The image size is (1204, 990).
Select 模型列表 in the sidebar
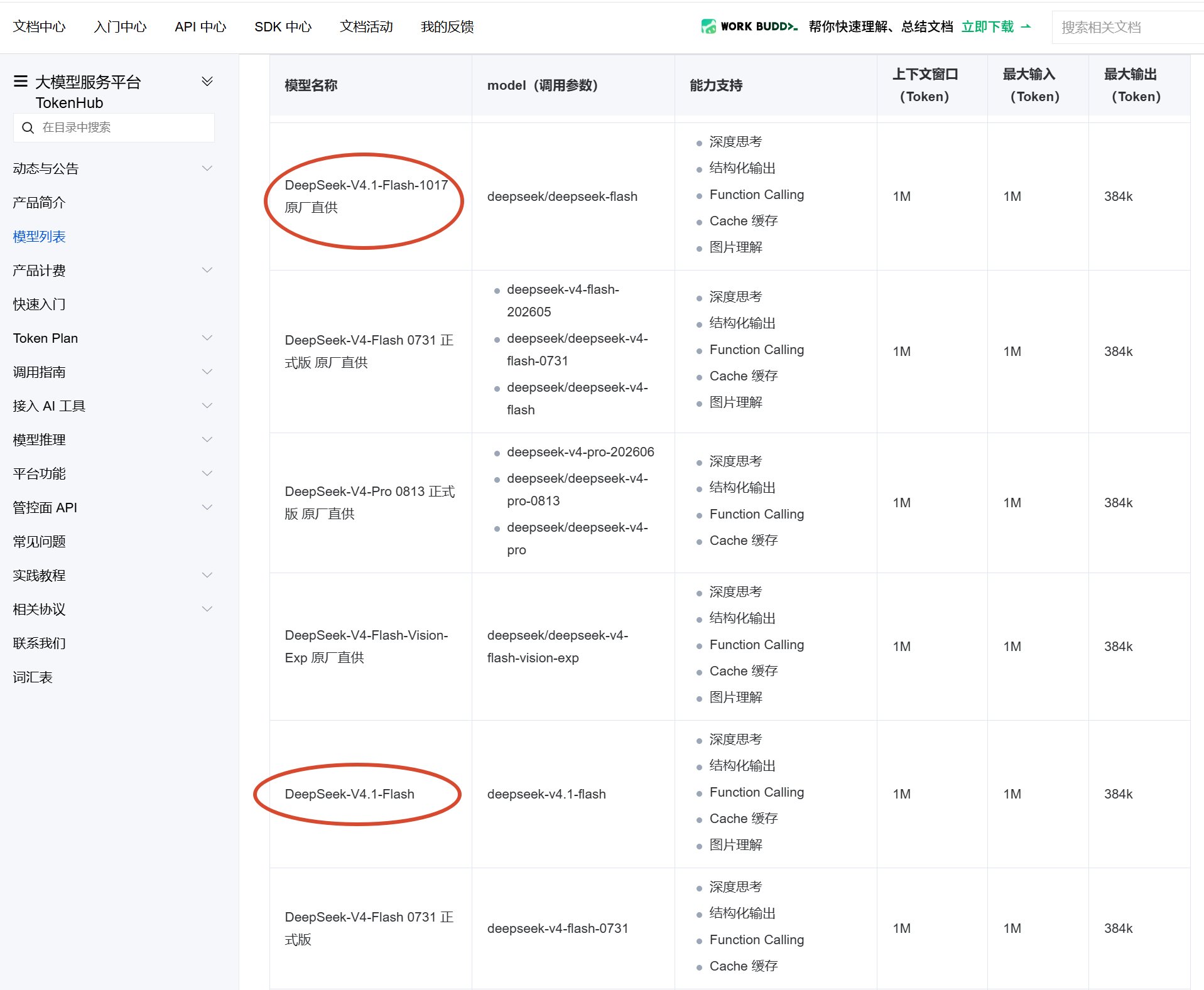pyautogui.click(x=39, y=236)
